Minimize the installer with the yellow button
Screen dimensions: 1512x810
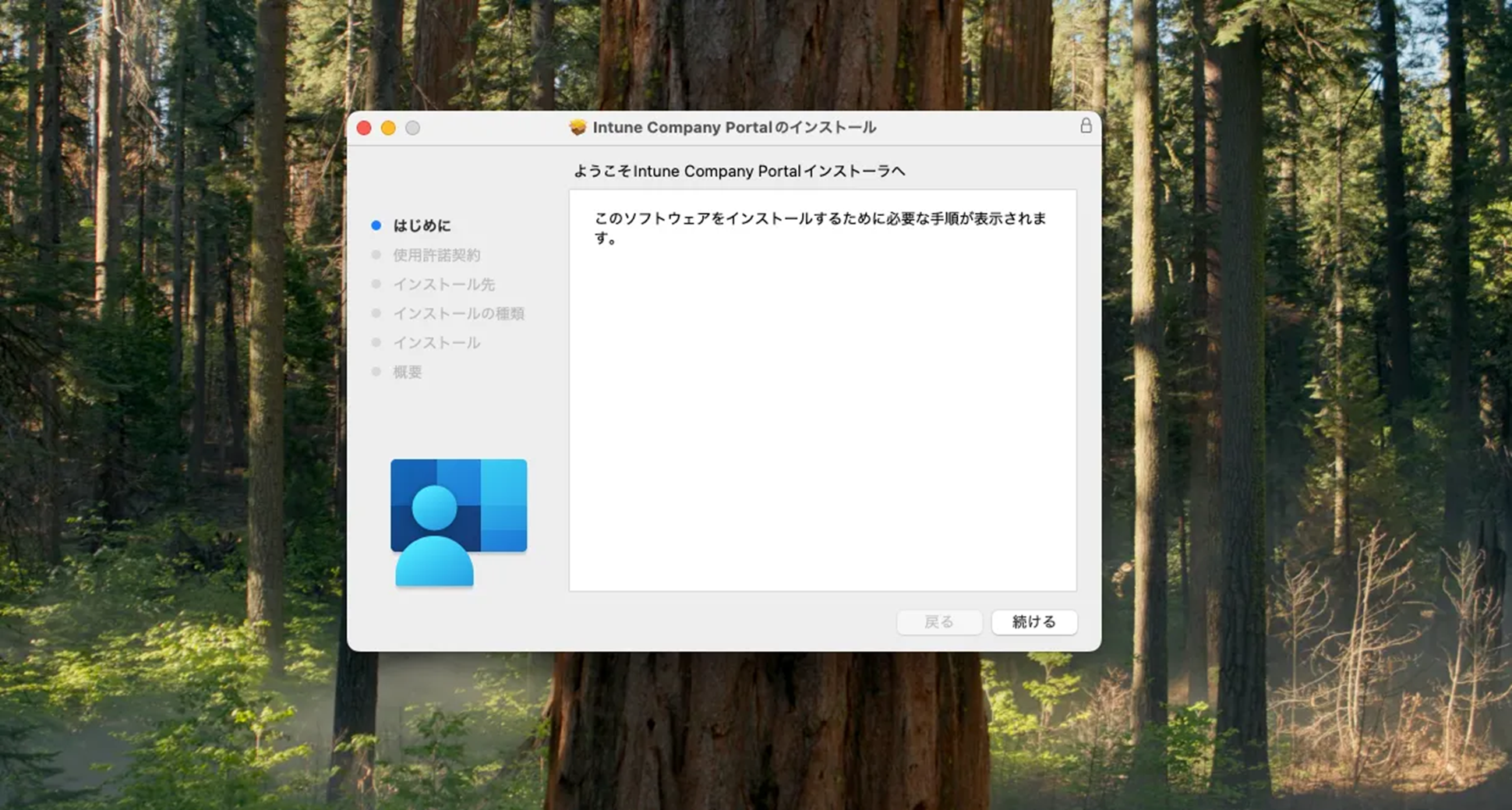pos(388,128)
